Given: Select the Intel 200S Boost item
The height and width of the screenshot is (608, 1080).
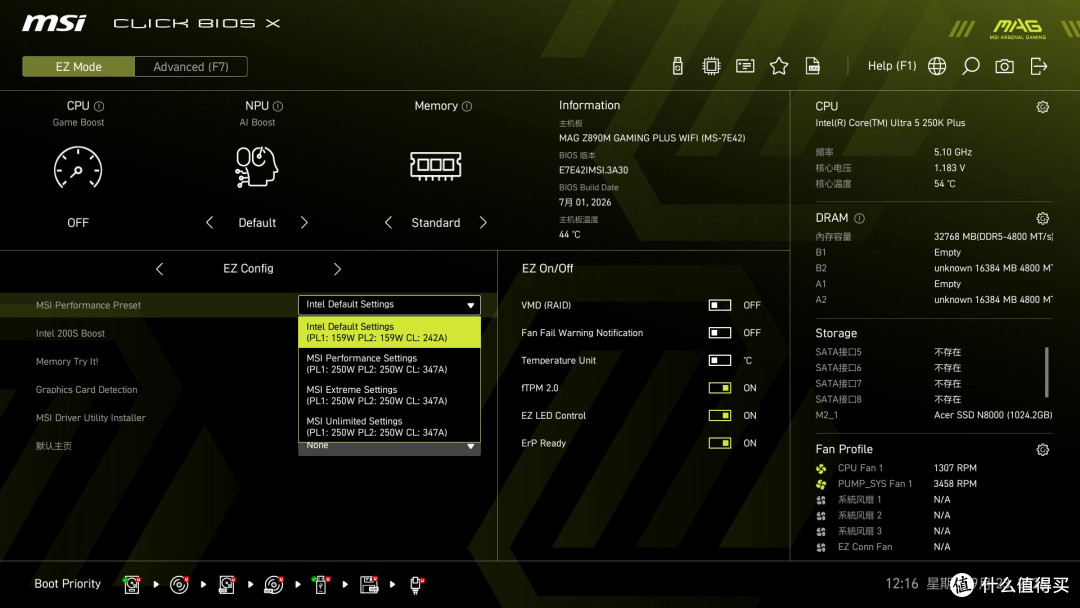Looking at the screenshot, I should click(x=70, y=333).
